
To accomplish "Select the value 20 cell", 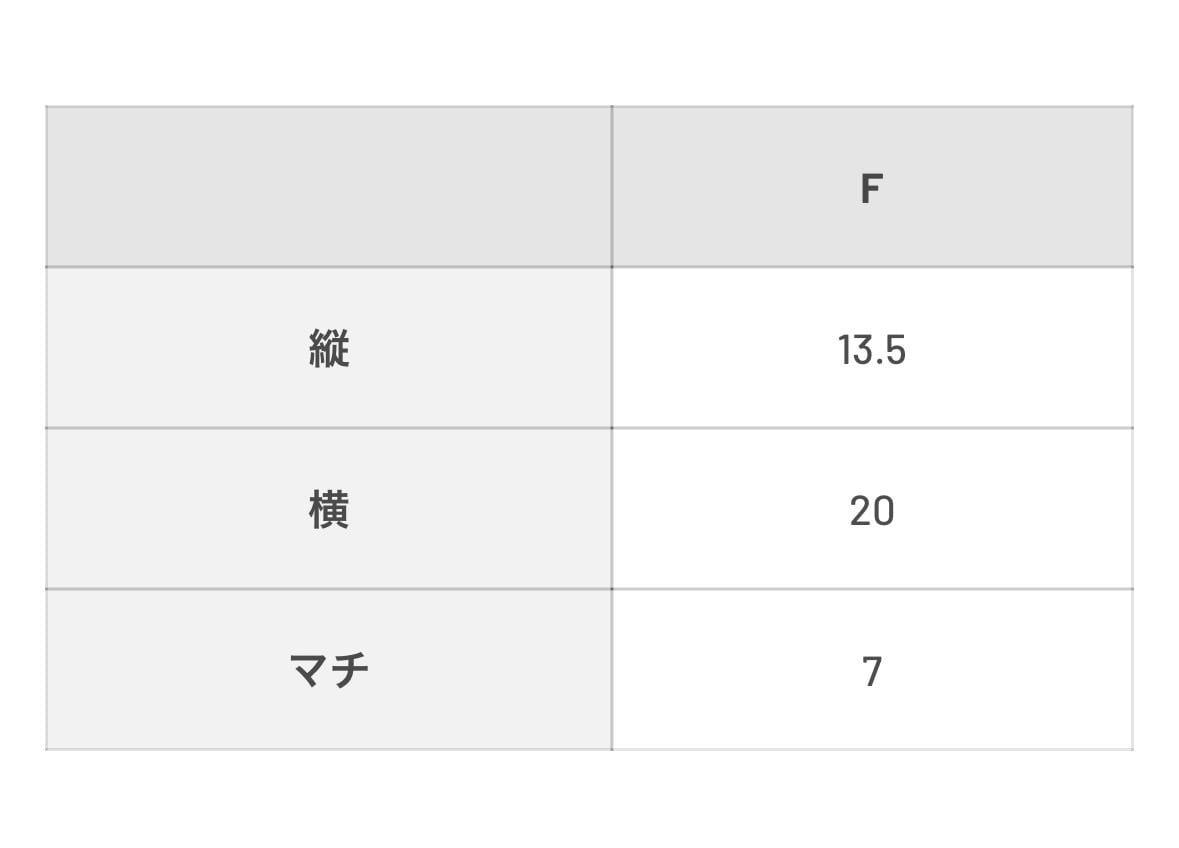I will point(871,510).
